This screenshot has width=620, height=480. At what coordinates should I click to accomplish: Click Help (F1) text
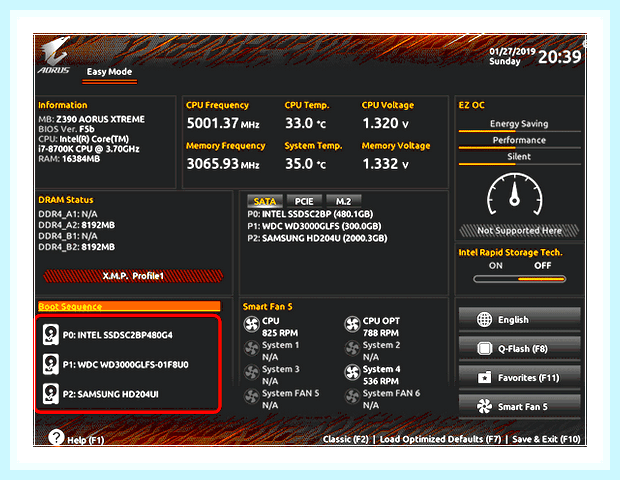click(x=85, y=440)
